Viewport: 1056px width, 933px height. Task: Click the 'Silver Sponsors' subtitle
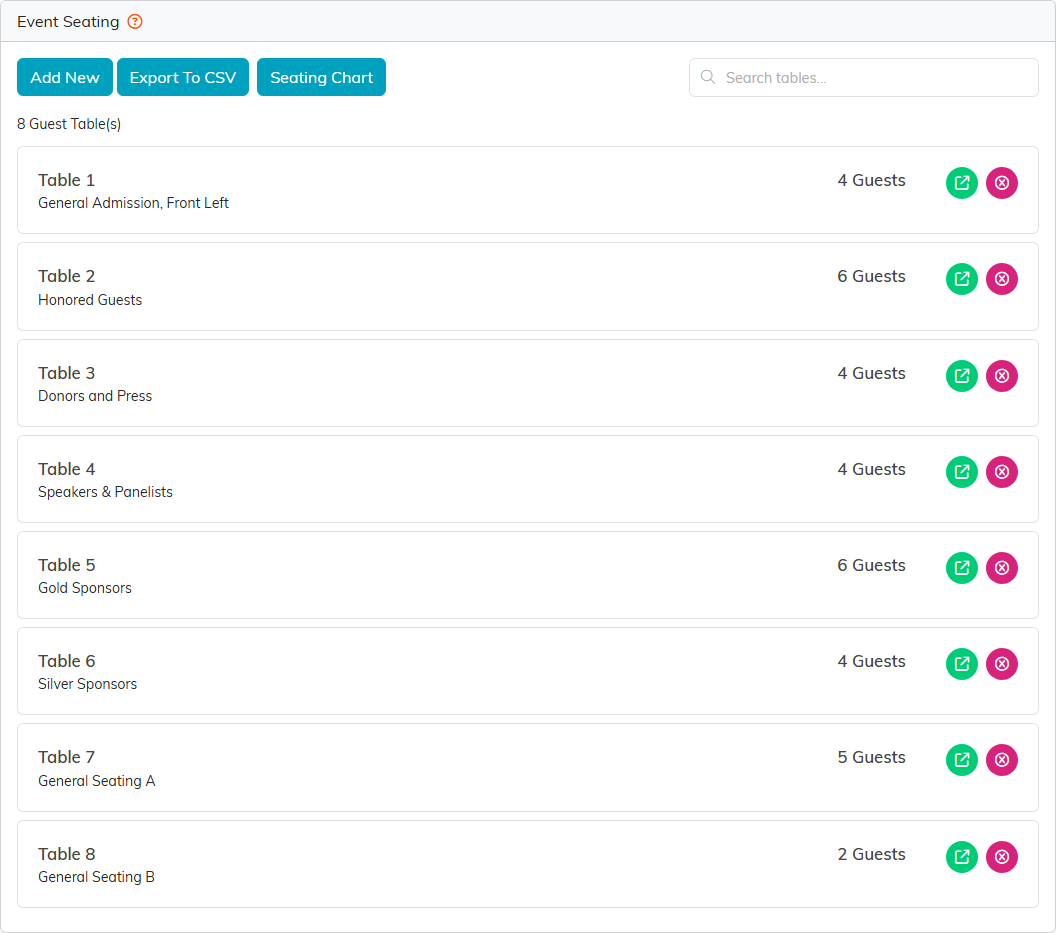(x=88, y=684)
